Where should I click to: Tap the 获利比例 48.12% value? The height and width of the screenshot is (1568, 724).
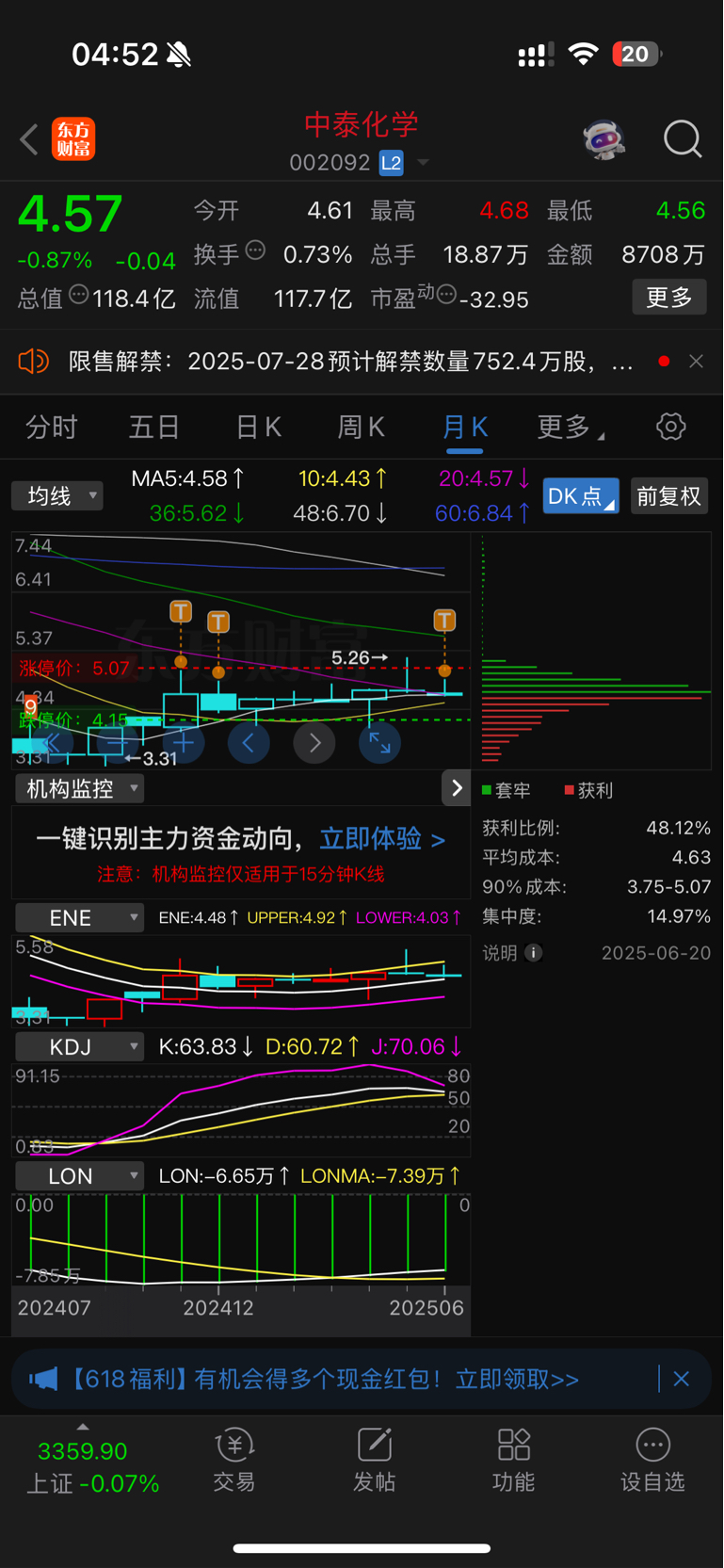[678, 829]
